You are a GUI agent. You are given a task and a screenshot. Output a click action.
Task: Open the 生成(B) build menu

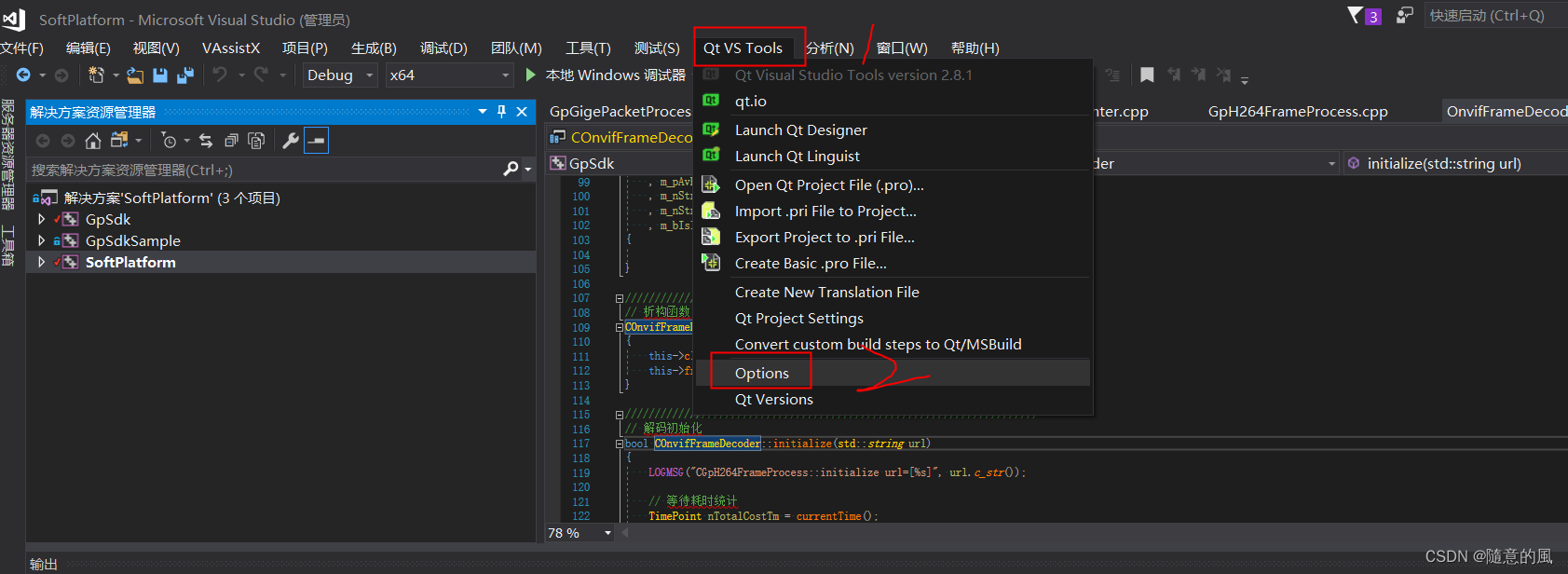click(374, 48)
